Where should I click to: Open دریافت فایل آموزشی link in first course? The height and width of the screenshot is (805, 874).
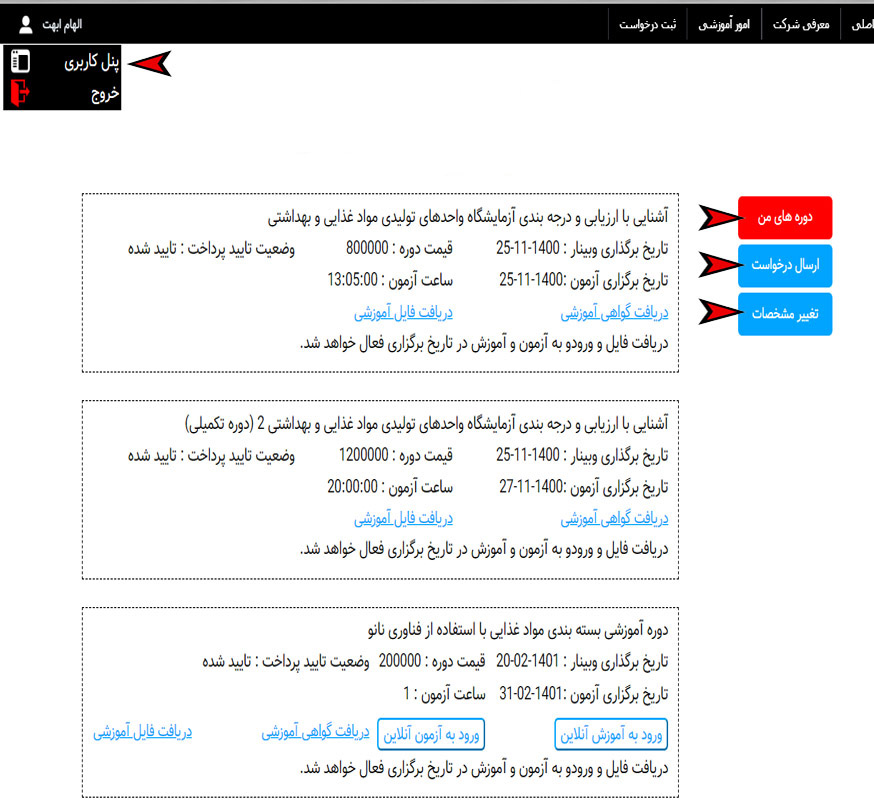coord(404,313)
